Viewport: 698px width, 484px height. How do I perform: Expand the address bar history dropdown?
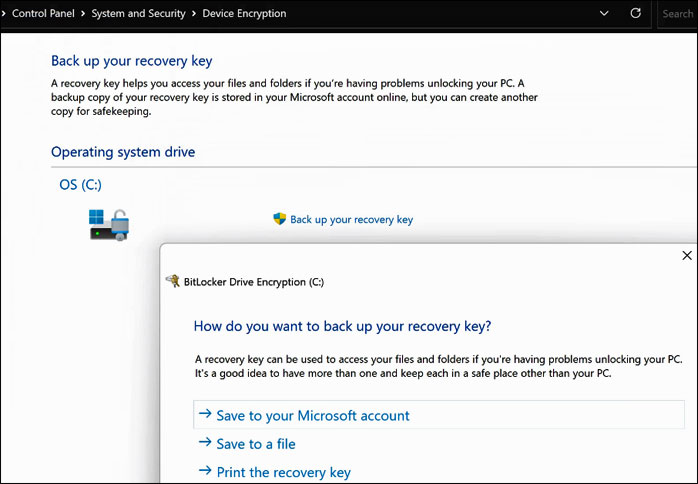click(x=604, y=13)
